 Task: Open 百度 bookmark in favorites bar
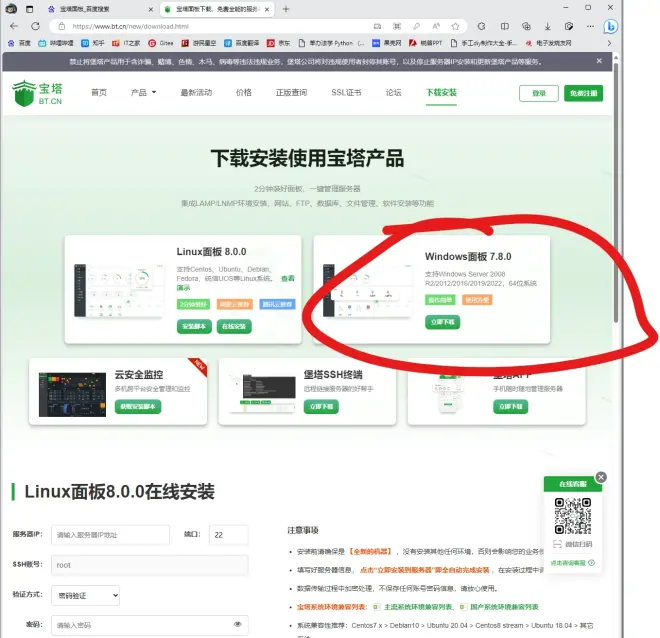[x=19, y=43]
